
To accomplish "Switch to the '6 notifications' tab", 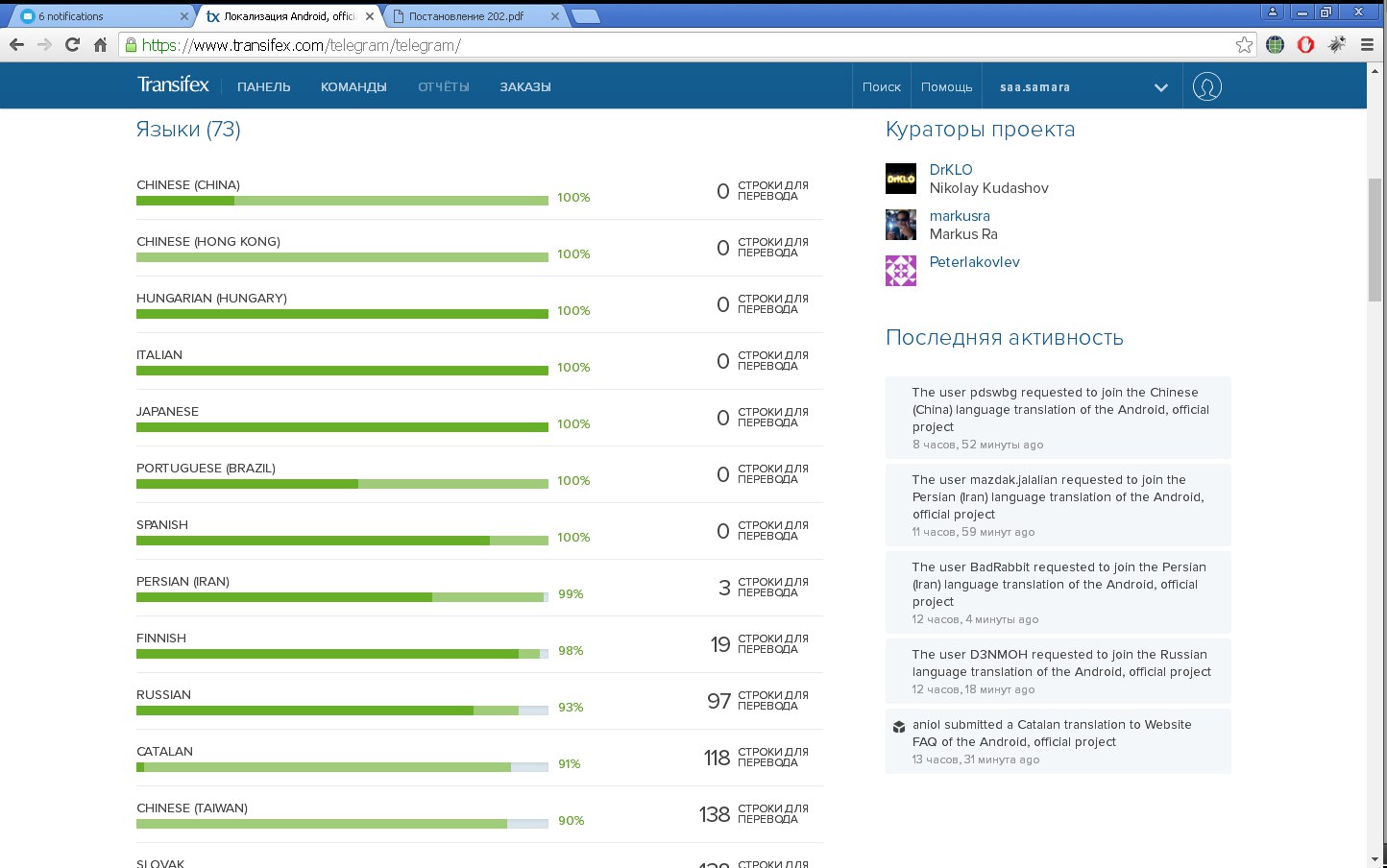I will coord(100,16).
